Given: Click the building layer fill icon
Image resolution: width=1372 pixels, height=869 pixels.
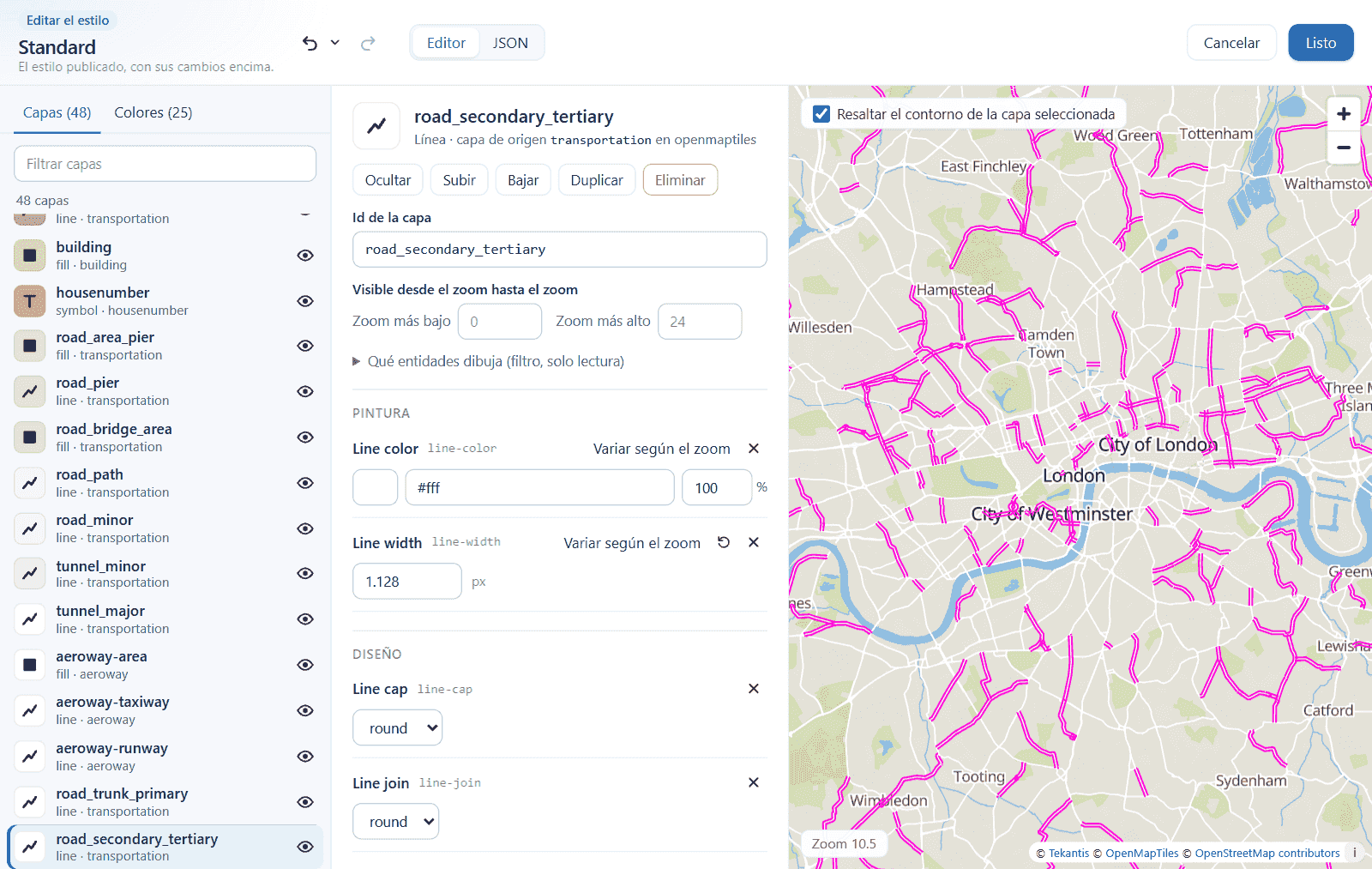Looking at the screenshot, I should coord(30,256).
